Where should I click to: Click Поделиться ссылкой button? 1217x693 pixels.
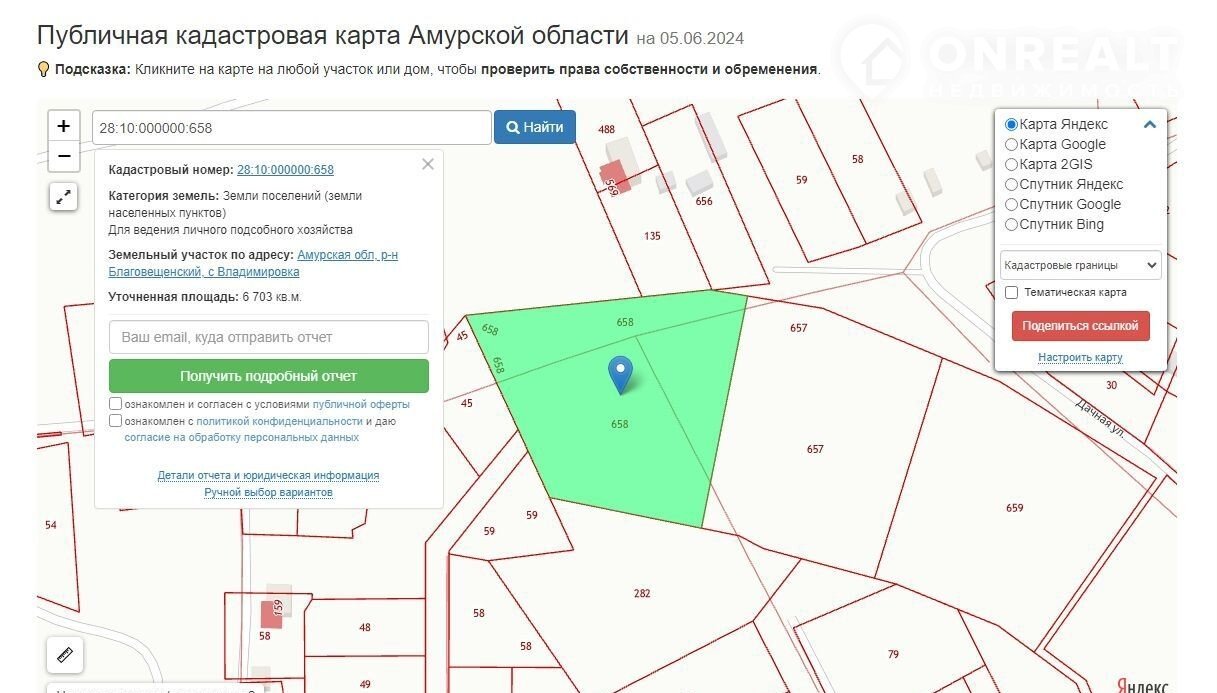coord(1080,326)
